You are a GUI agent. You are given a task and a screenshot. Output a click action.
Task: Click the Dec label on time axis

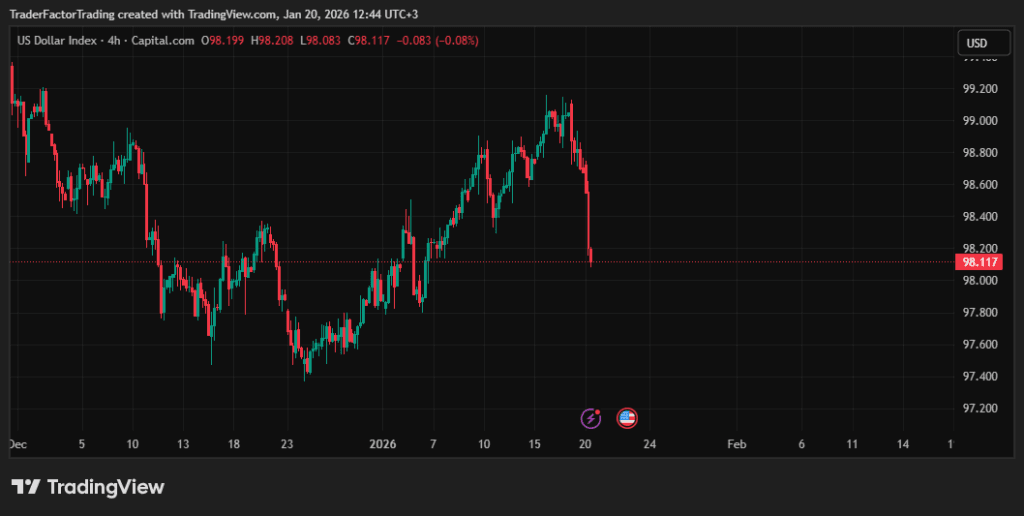pos(18,444)
